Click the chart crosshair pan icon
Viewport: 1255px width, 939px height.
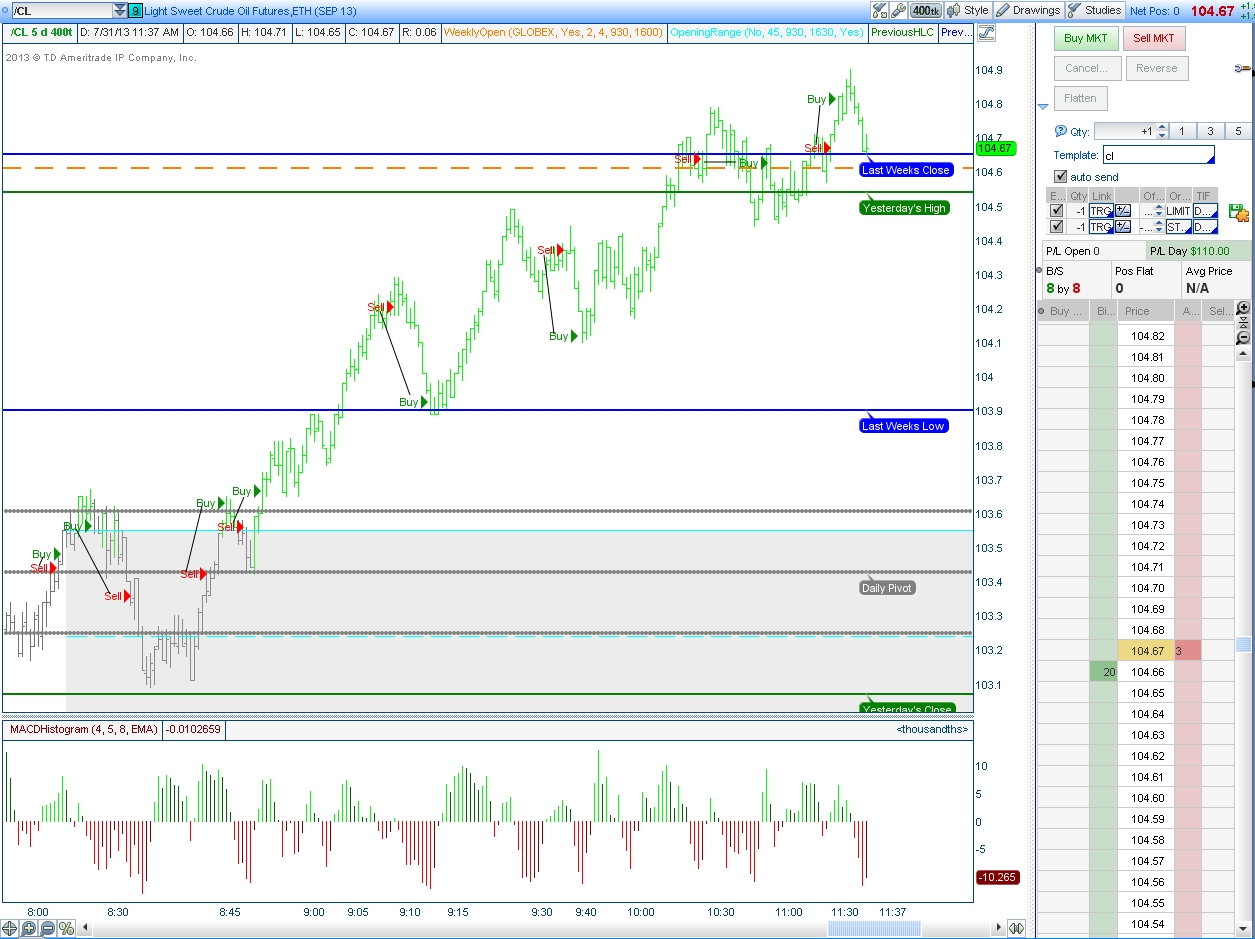coord(10,928)
